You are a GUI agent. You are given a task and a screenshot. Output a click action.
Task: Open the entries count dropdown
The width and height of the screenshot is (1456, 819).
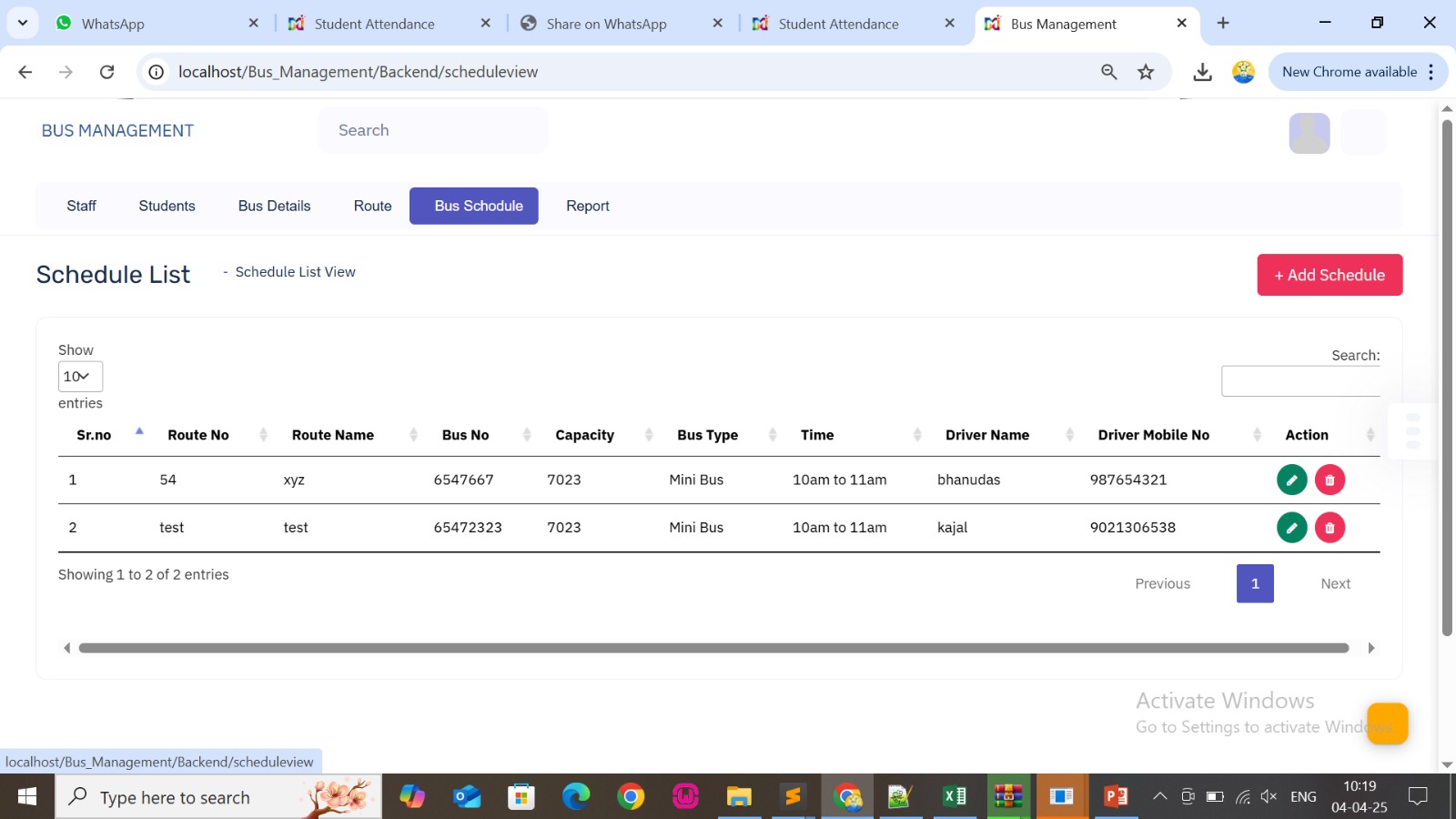click(80, 377)
